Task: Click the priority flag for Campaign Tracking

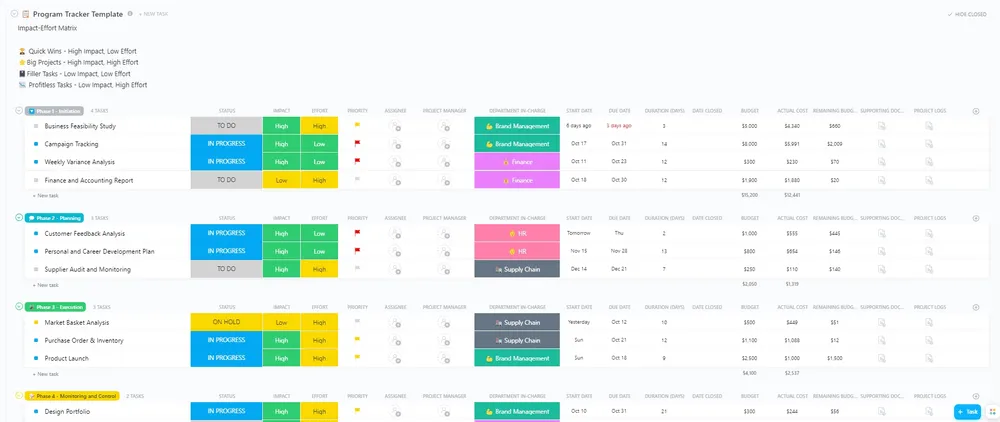Action: [x=357, y=144]
